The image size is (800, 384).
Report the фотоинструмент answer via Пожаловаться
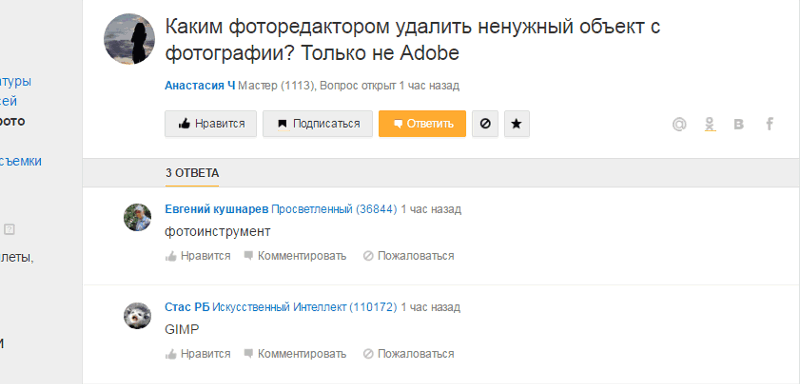409,256
